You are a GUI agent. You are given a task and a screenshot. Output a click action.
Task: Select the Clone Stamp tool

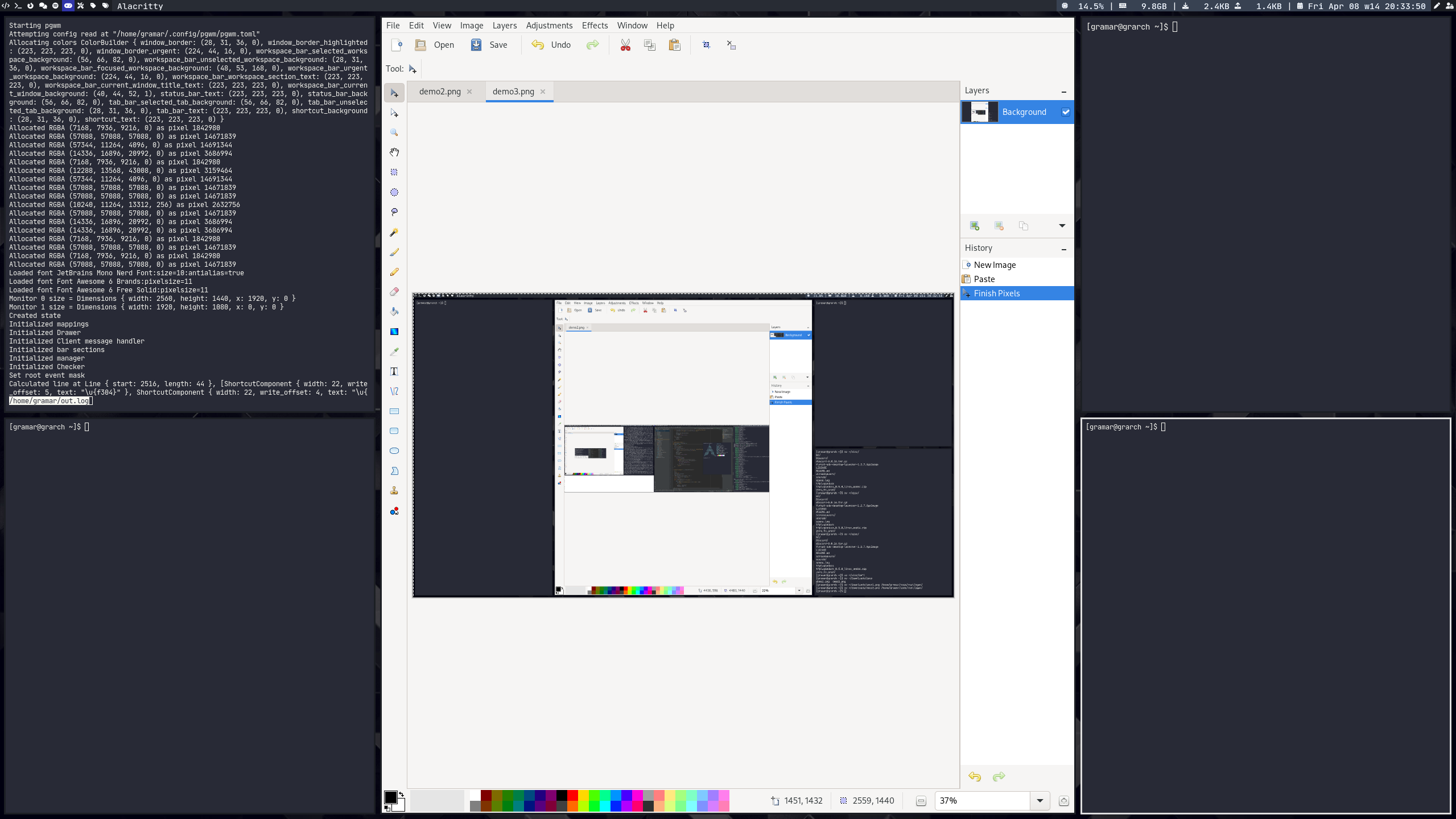pyautogui.click(x=394, y=490)
